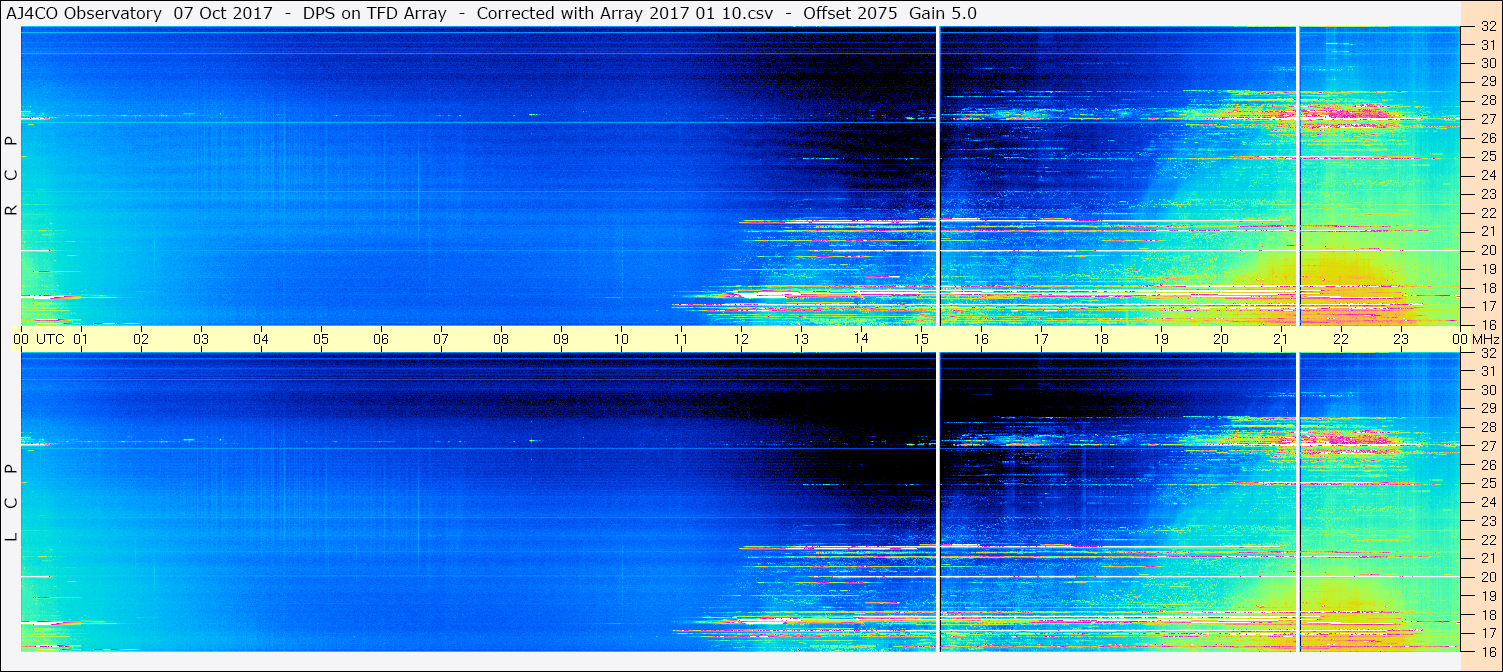Select the 21 MHz tick in LCP panel

tap(1488, 558)
